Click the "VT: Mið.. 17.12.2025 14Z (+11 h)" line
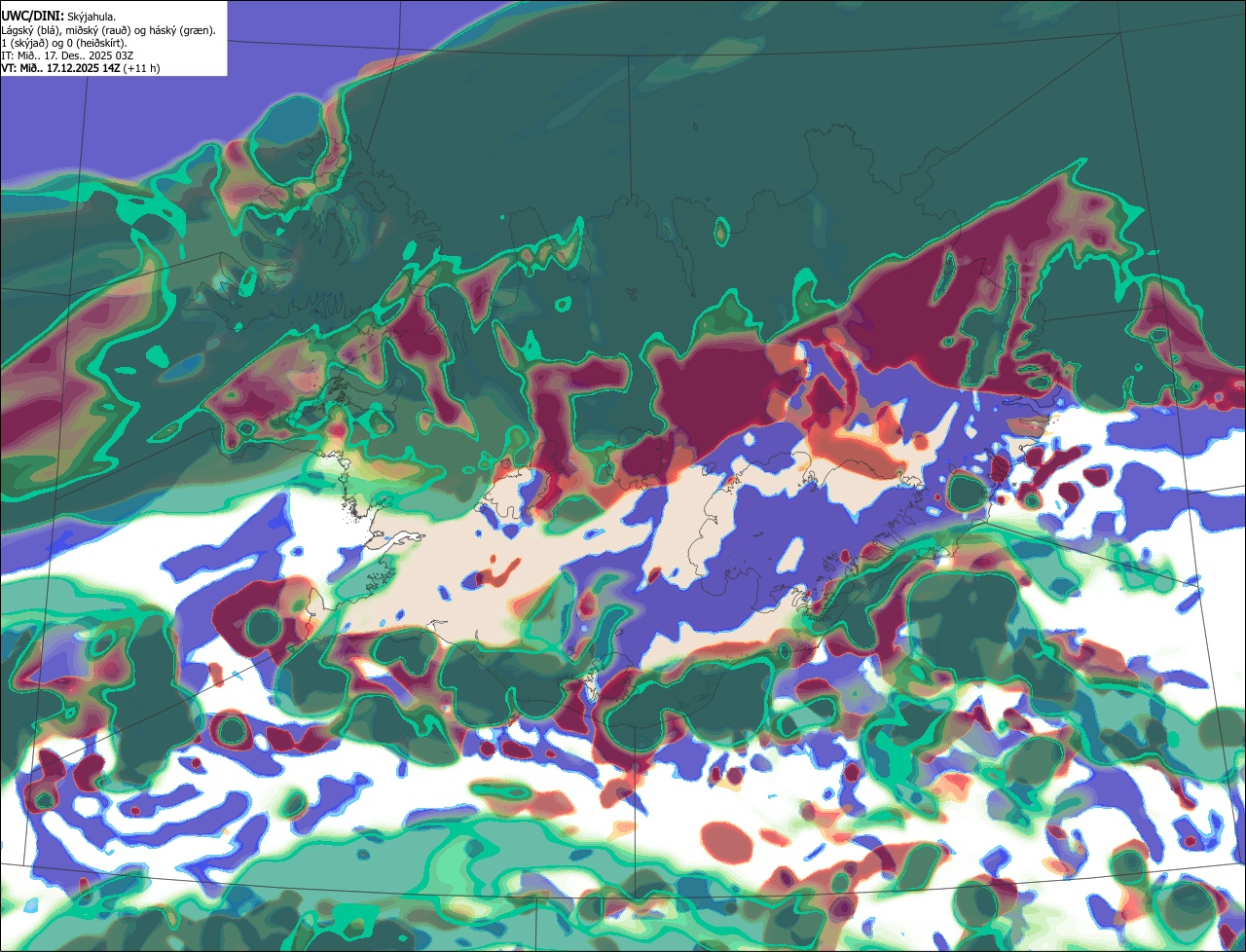This screenshot has width=1246, height=952. point(81,68)
